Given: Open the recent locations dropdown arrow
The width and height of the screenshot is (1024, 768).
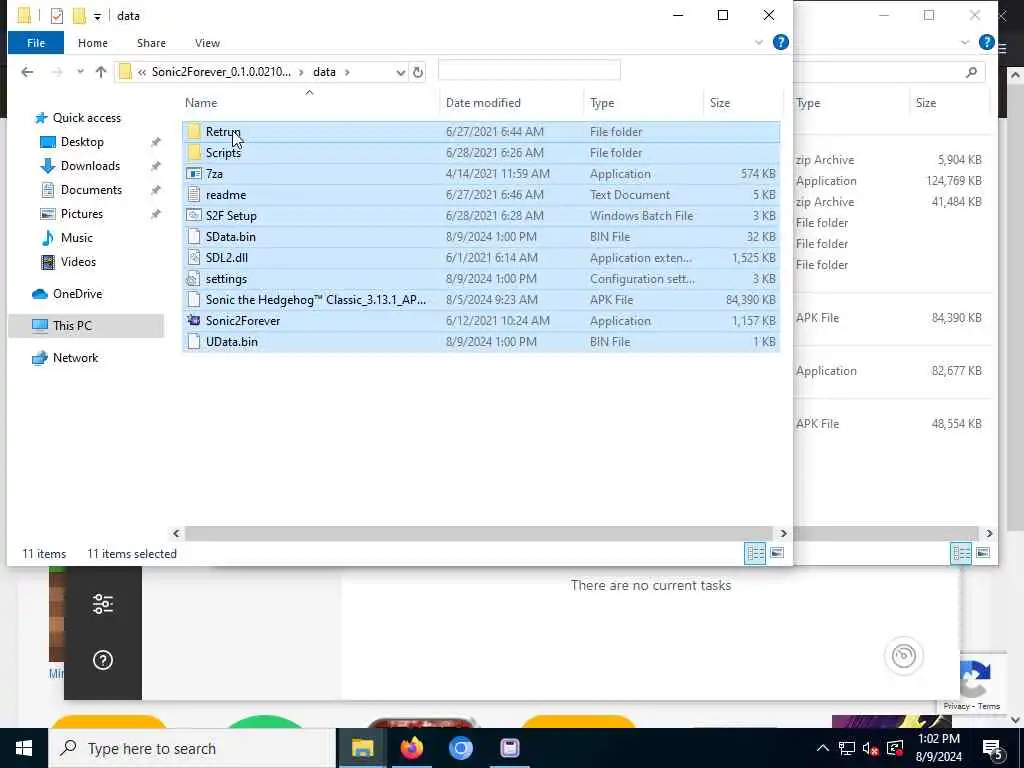Looking at the screenshot, I should (x=80, y=72).
